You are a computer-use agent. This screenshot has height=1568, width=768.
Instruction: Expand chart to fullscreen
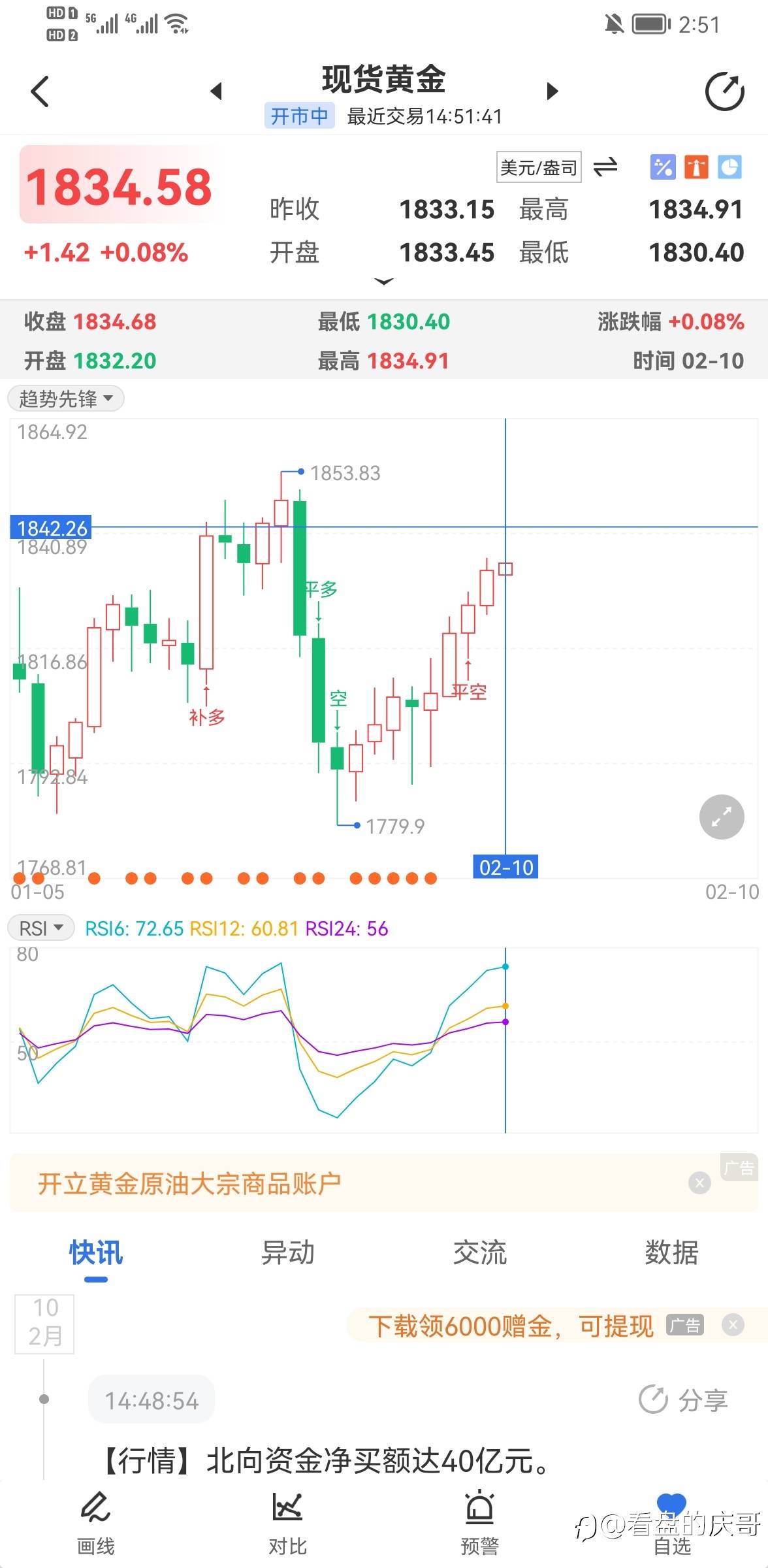(x=722, y=817)
